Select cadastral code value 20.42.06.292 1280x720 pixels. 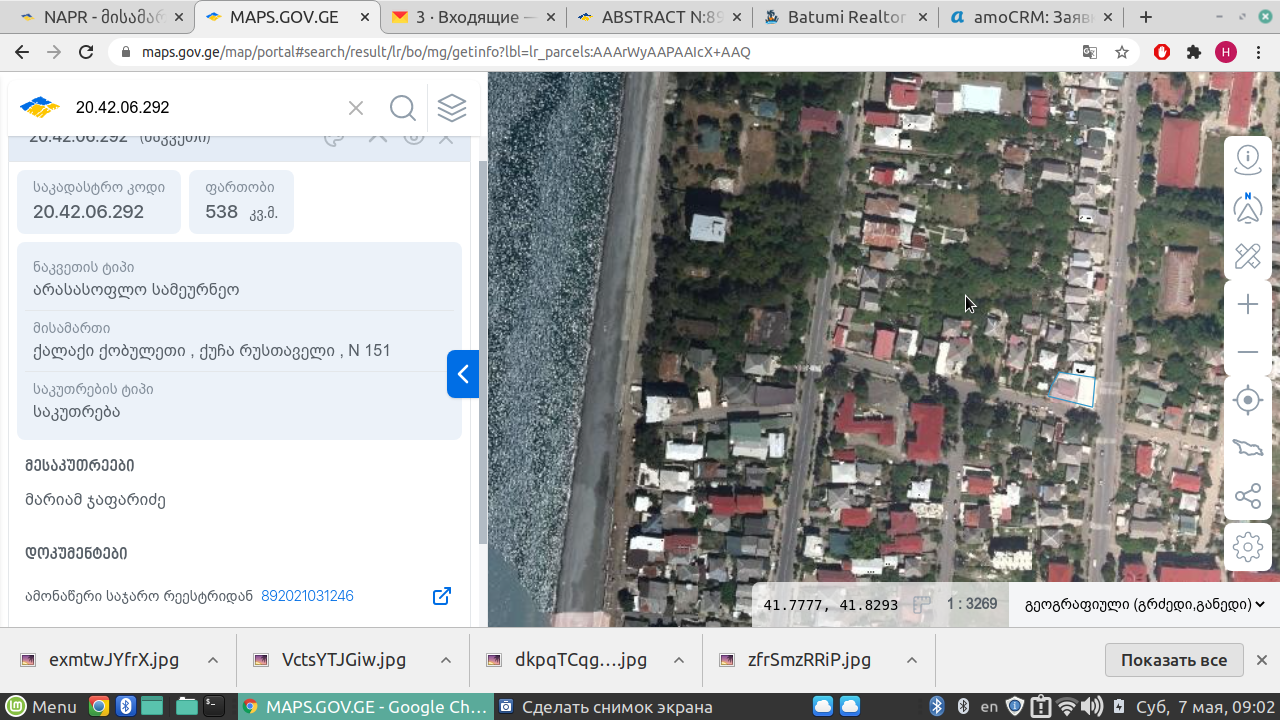[x=88, y=212]
